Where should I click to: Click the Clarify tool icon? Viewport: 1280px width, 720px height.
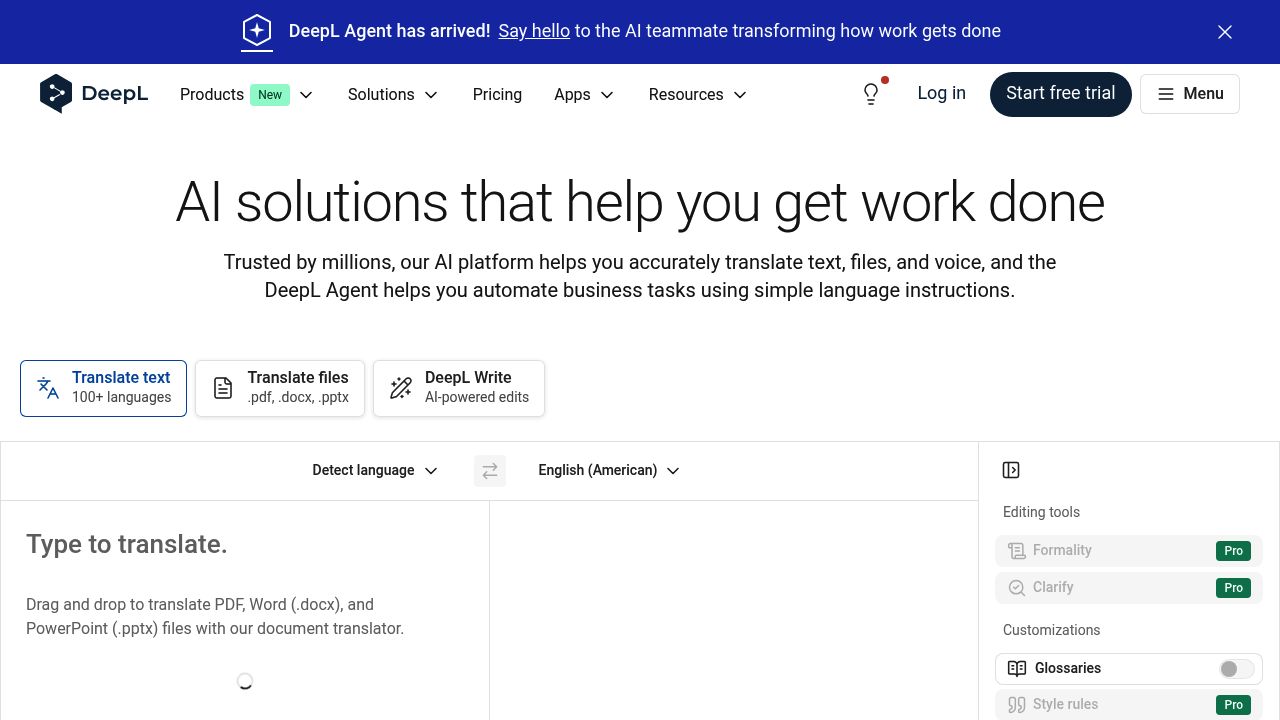[x=1017, y=588]
